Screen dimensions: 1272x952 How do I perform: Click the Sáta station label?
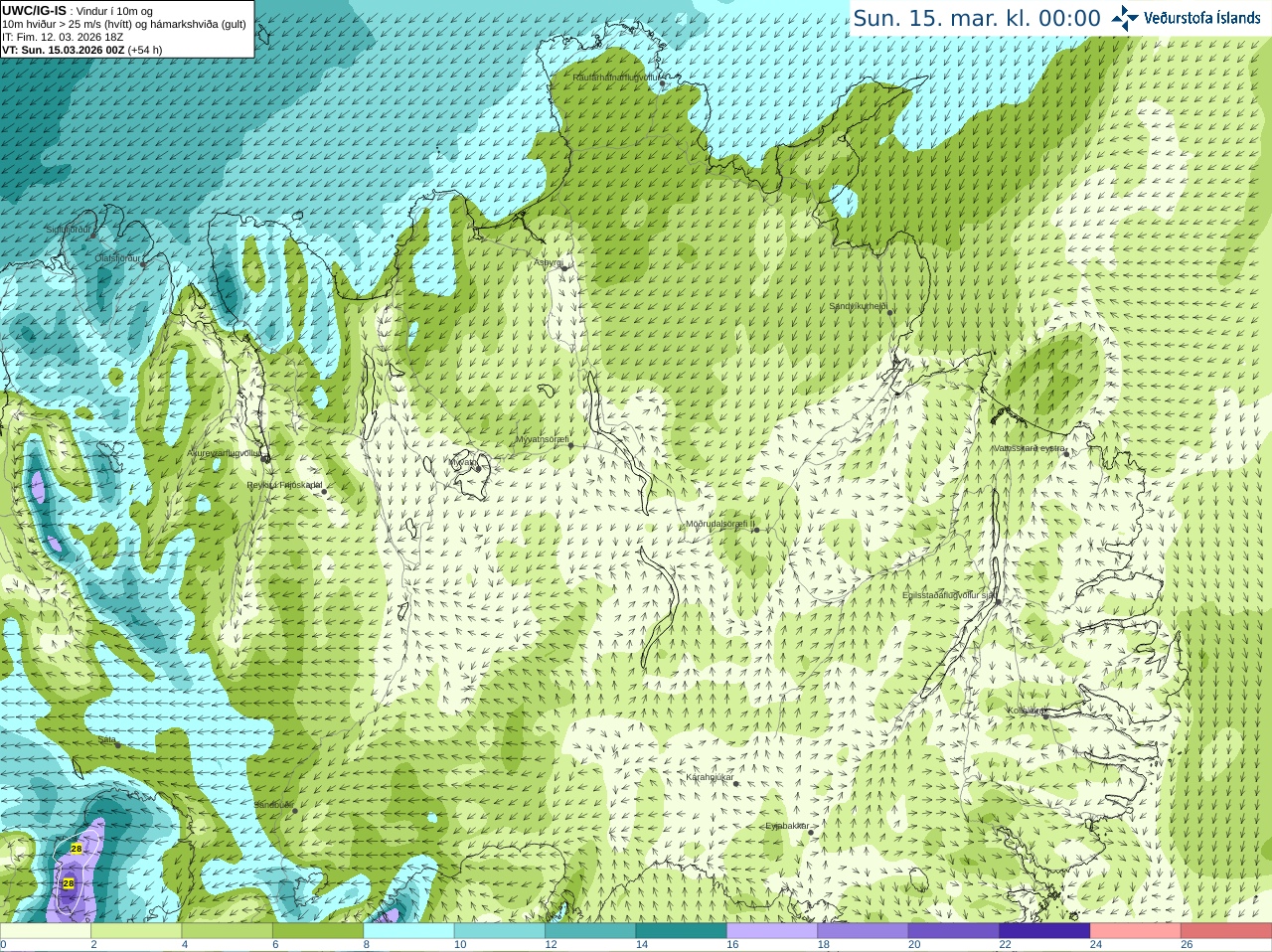click(106, 739)
